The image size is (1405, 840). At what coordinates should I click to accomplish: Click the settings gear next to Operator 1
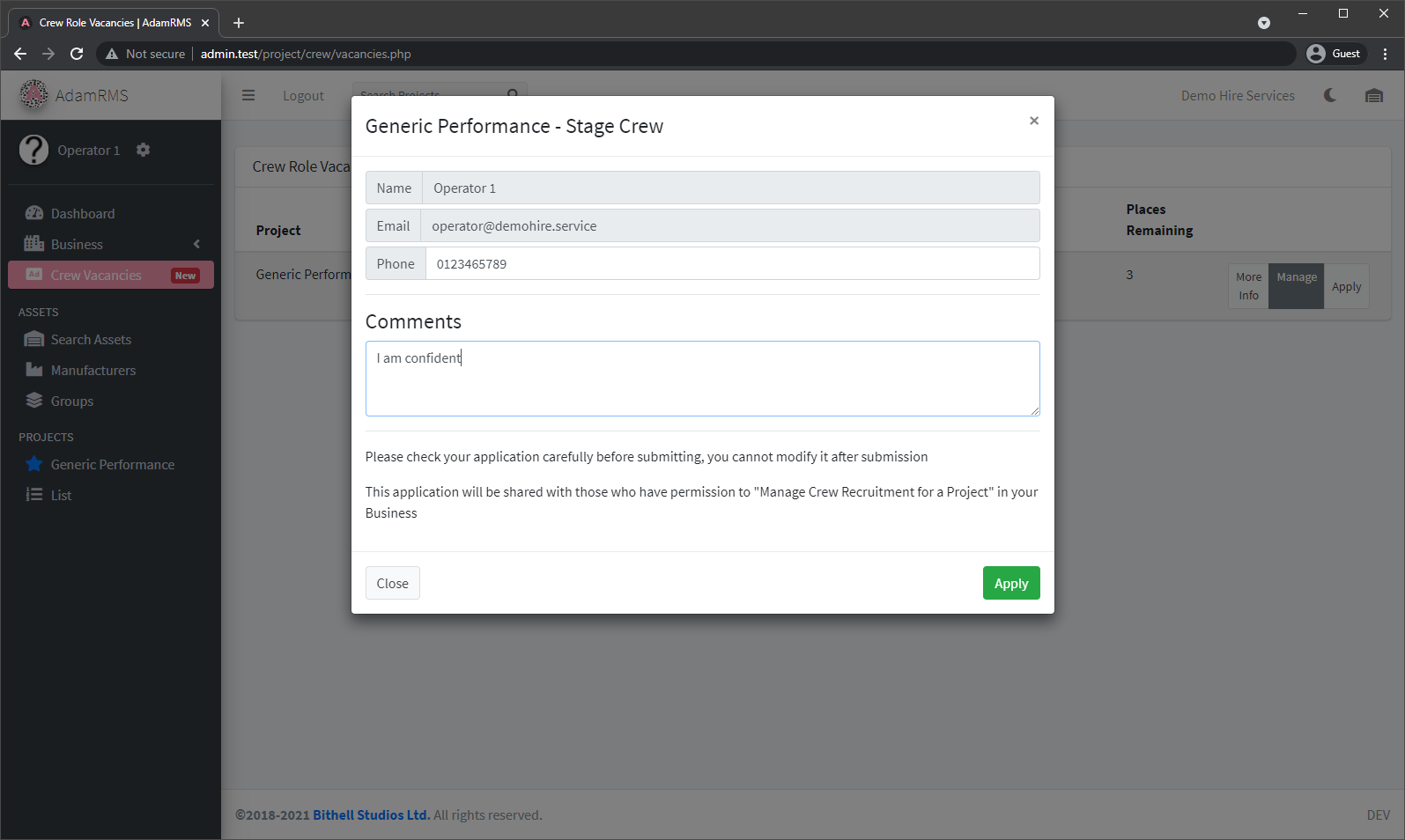point(144,150)
